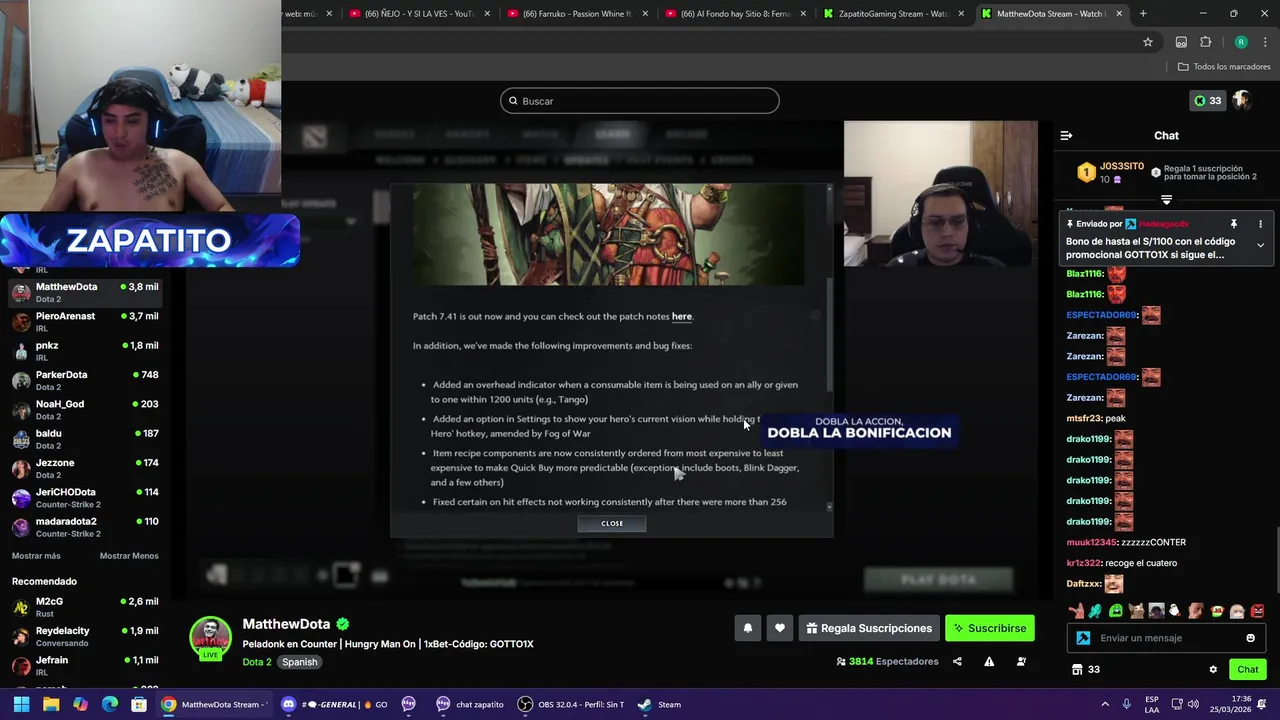Screen dimensions: 1280x720
Task: Click the Windows Start button
Action: click(x=21, y=704)
